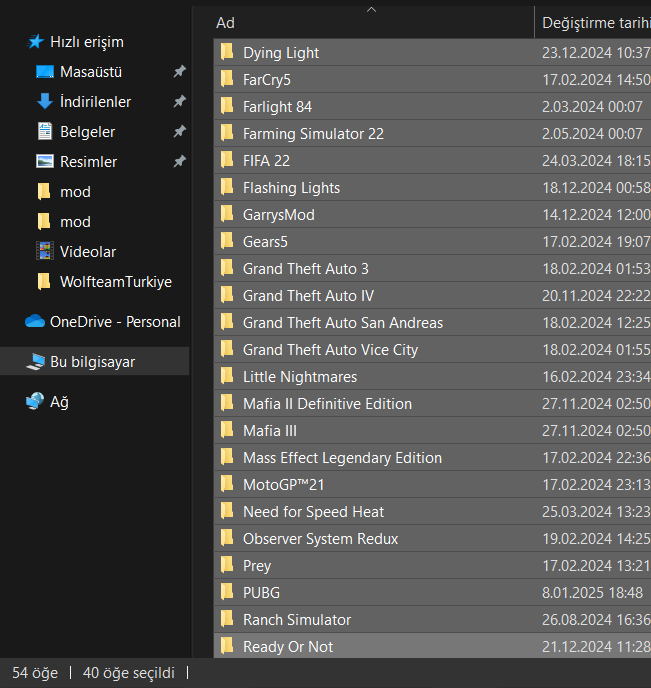Click the Mafia III folder icon
This screenshot has height=688, width=651.
tap(227, 430)
